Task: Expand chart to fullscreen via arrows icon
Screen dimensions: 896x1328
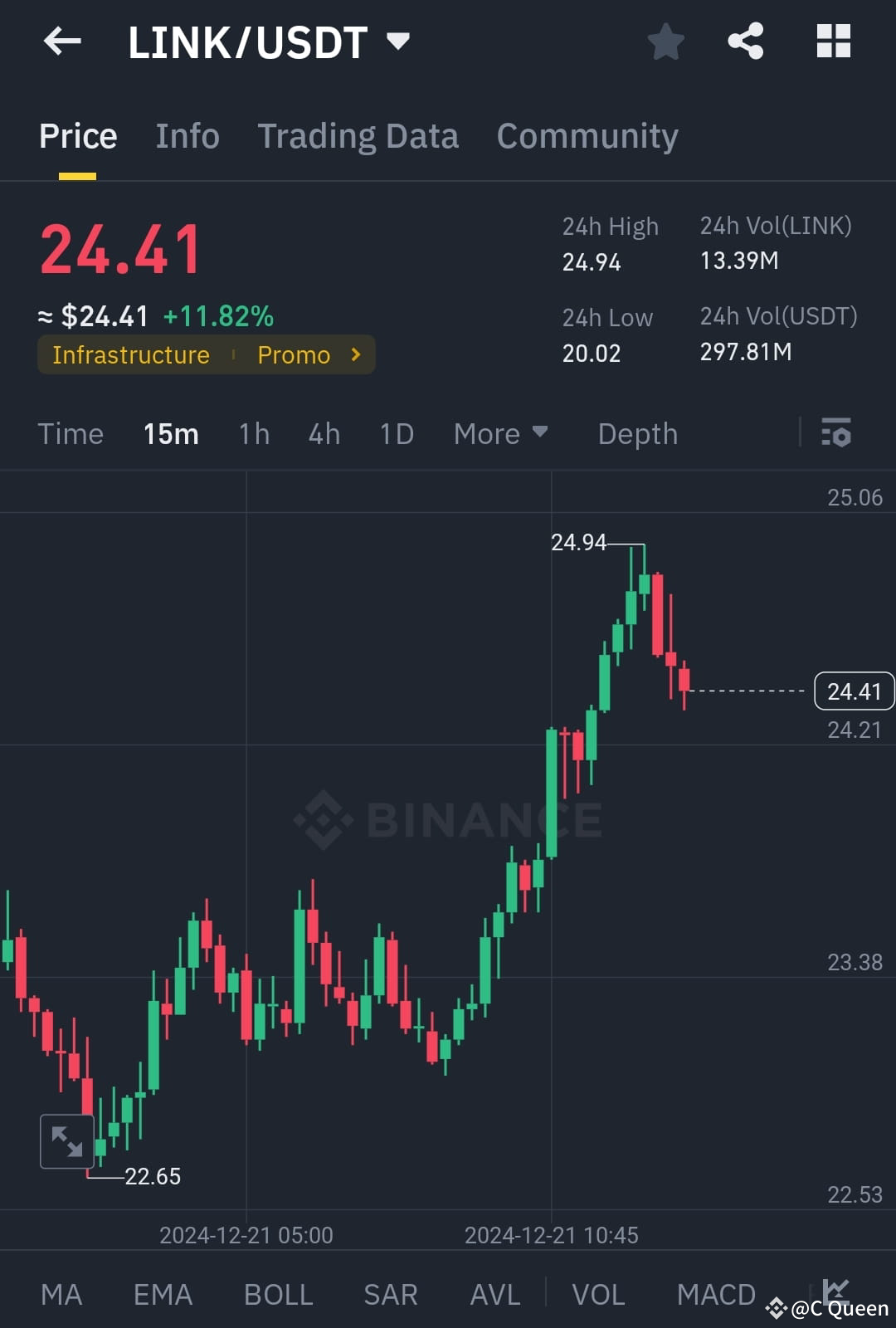Action: pyautogui.click(x=66, y=1140)
